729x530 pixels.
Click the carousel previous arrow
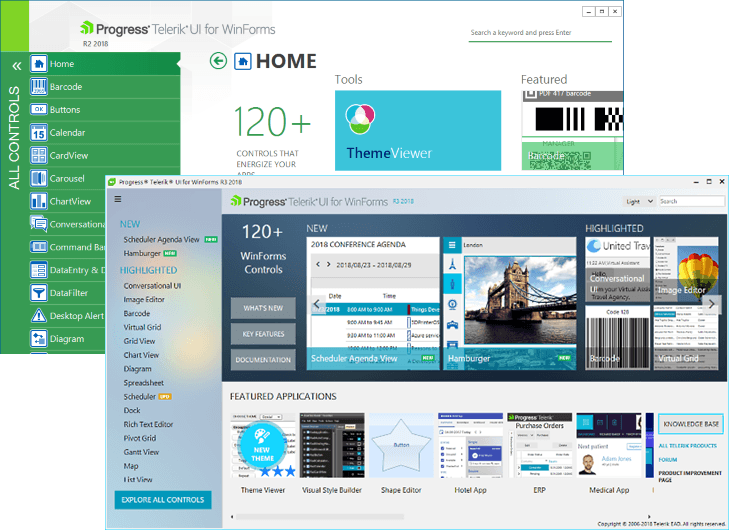click(x=317, y=304)
